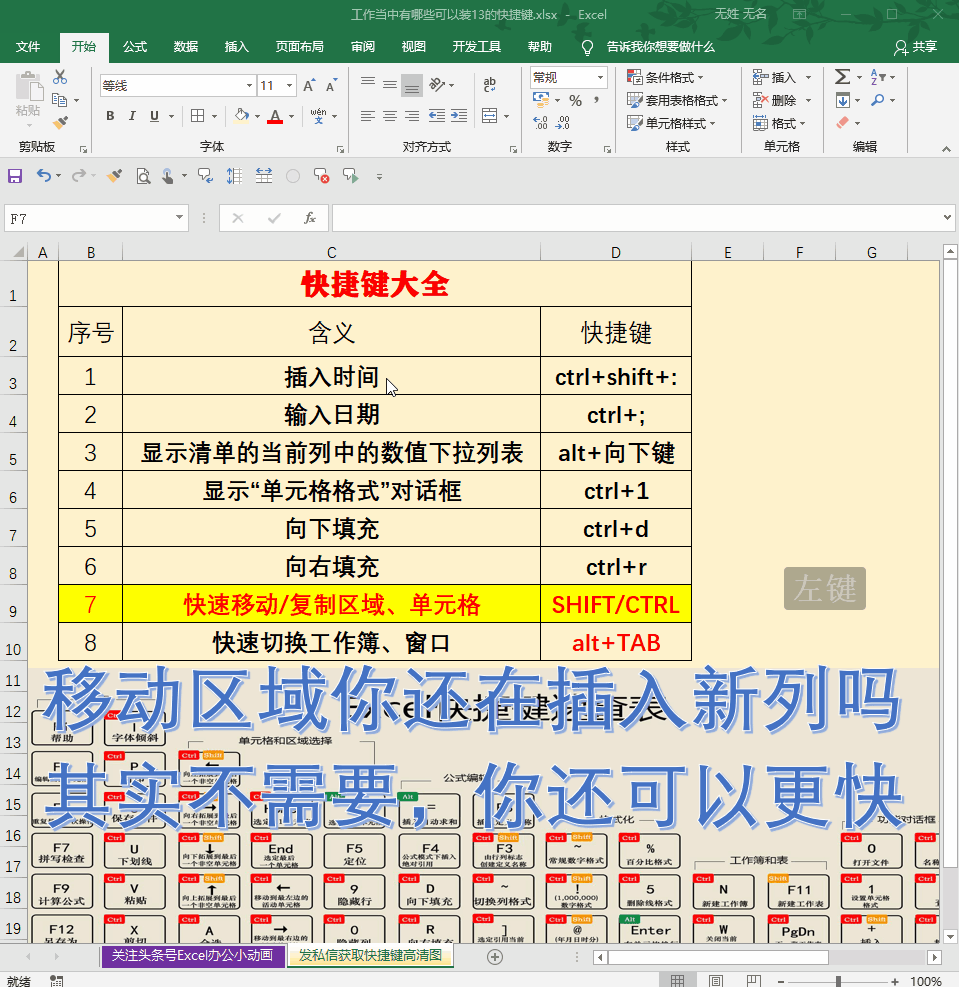Screen dimensions: 959x987
Task: Switch to the 开发工具 tab
Action: click(x=476, y=47)
